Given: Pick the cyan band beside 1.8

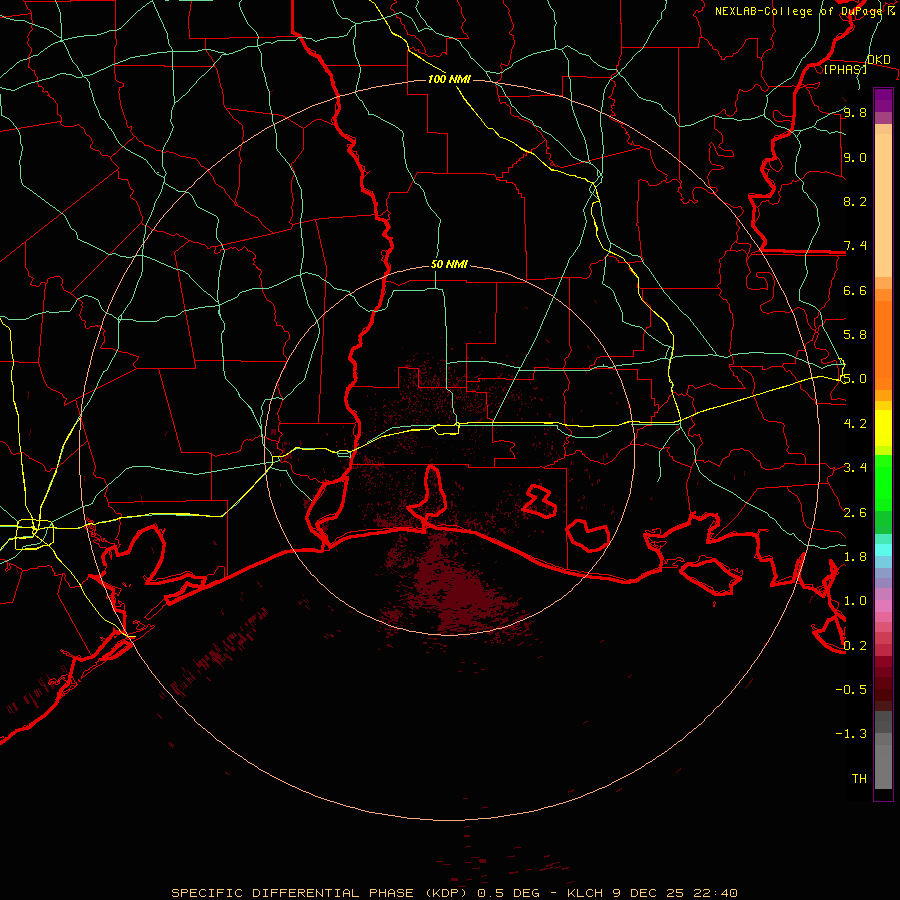Looking at the screenshot, I should 883,550.
